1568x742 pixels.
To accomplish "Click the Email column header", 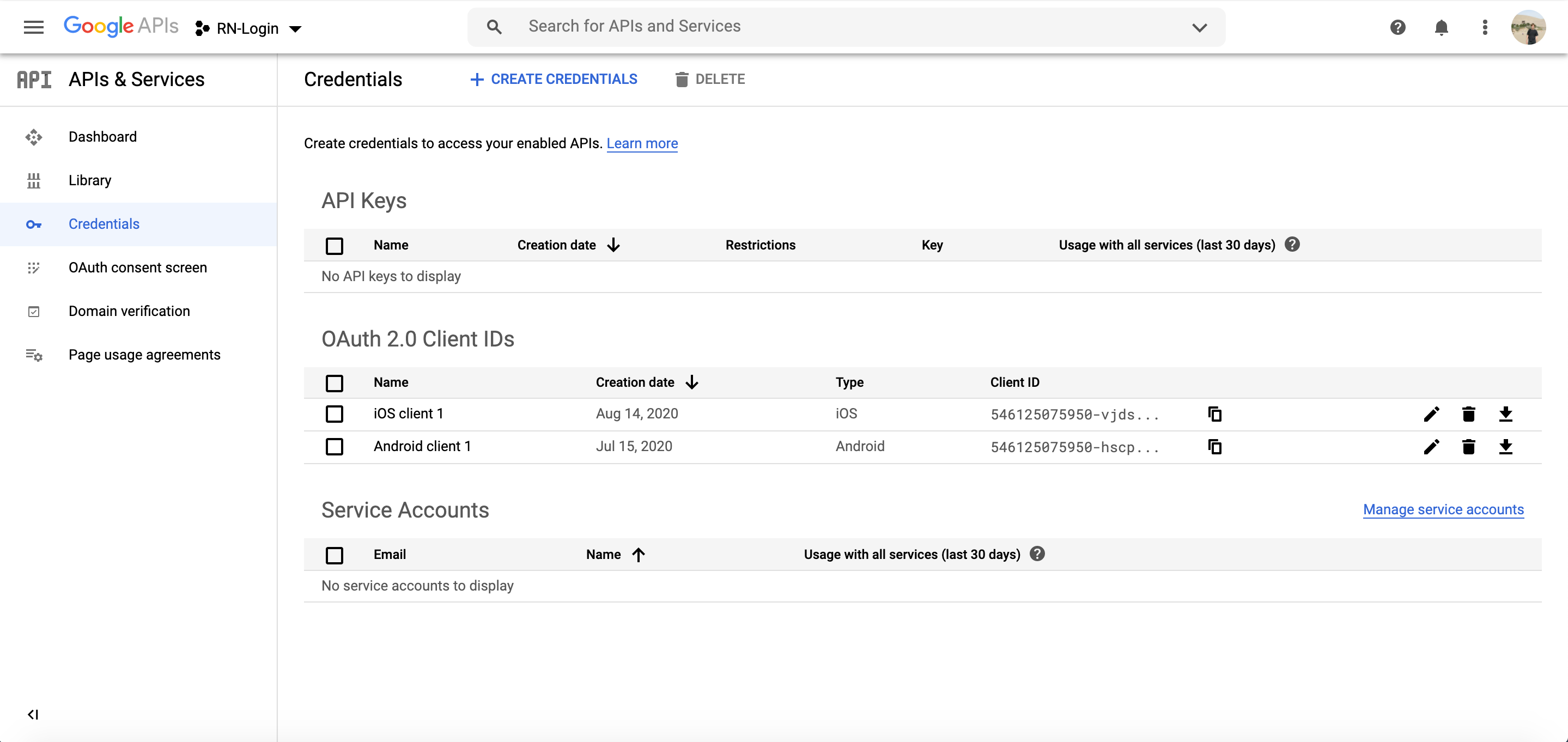I will click(x=390, y=555).
